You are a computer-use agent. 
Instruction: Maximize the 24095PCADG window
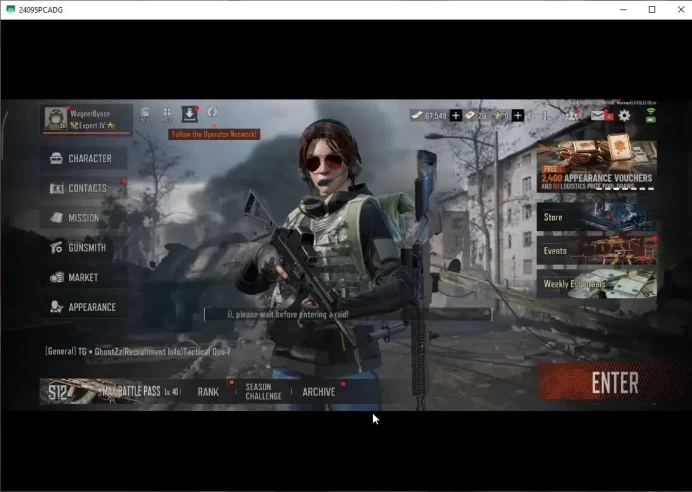[x=652, y=9]
